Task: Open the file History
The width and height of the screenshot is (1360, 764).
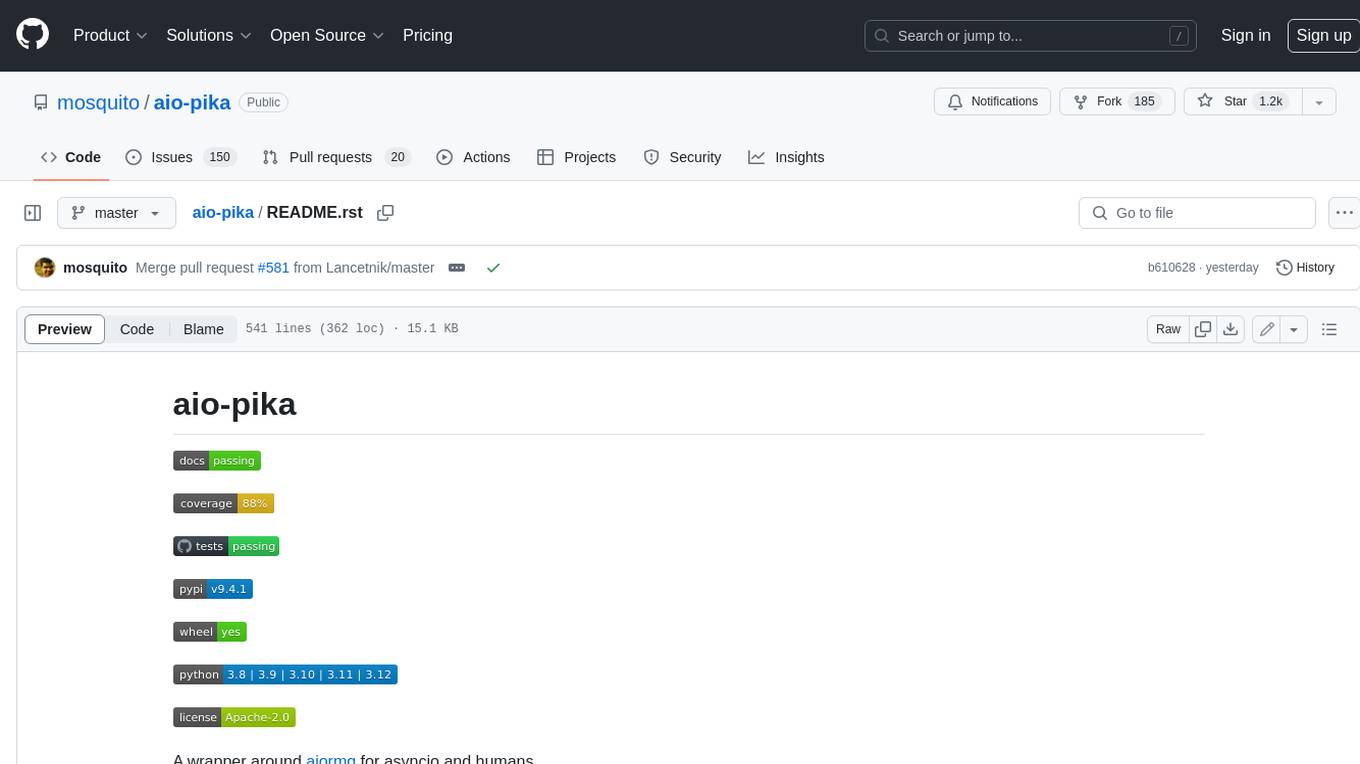Action: 1305,268
